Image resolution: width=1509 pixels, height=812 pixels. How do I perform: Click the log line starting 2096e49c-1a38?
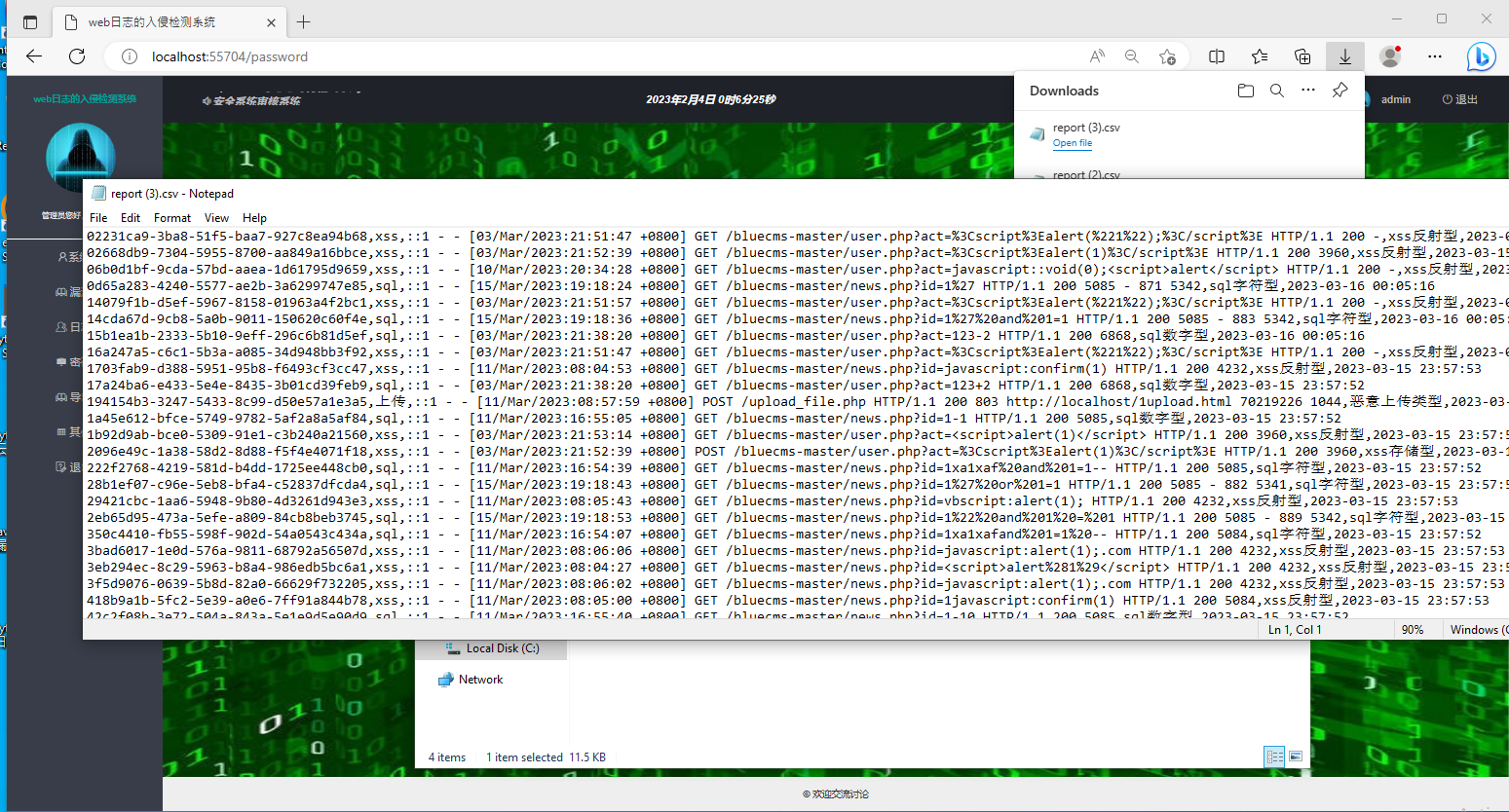point(797,452)
